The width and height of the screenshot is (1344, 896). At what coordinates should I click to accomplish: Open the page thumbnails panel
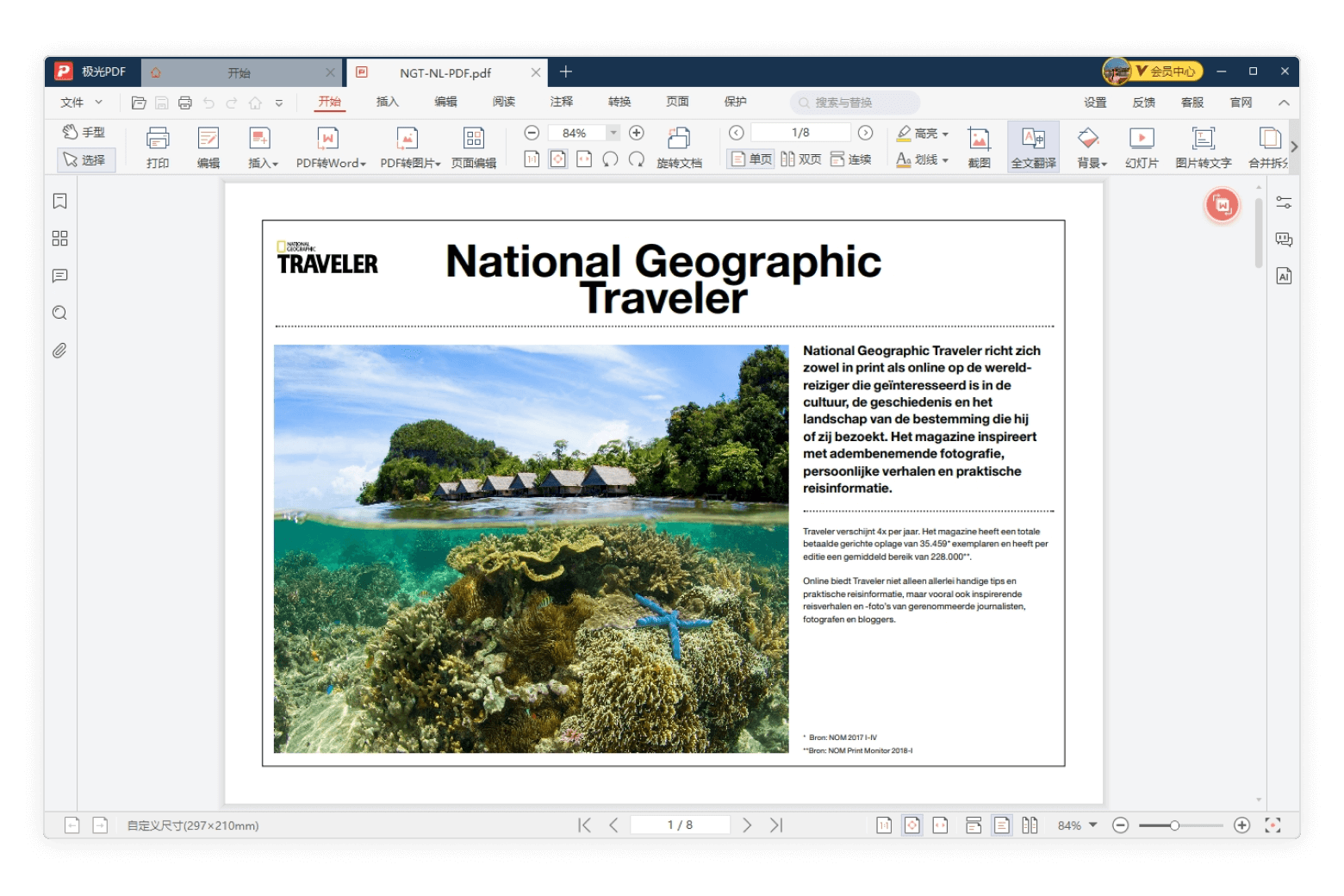(x=59, y=239)
